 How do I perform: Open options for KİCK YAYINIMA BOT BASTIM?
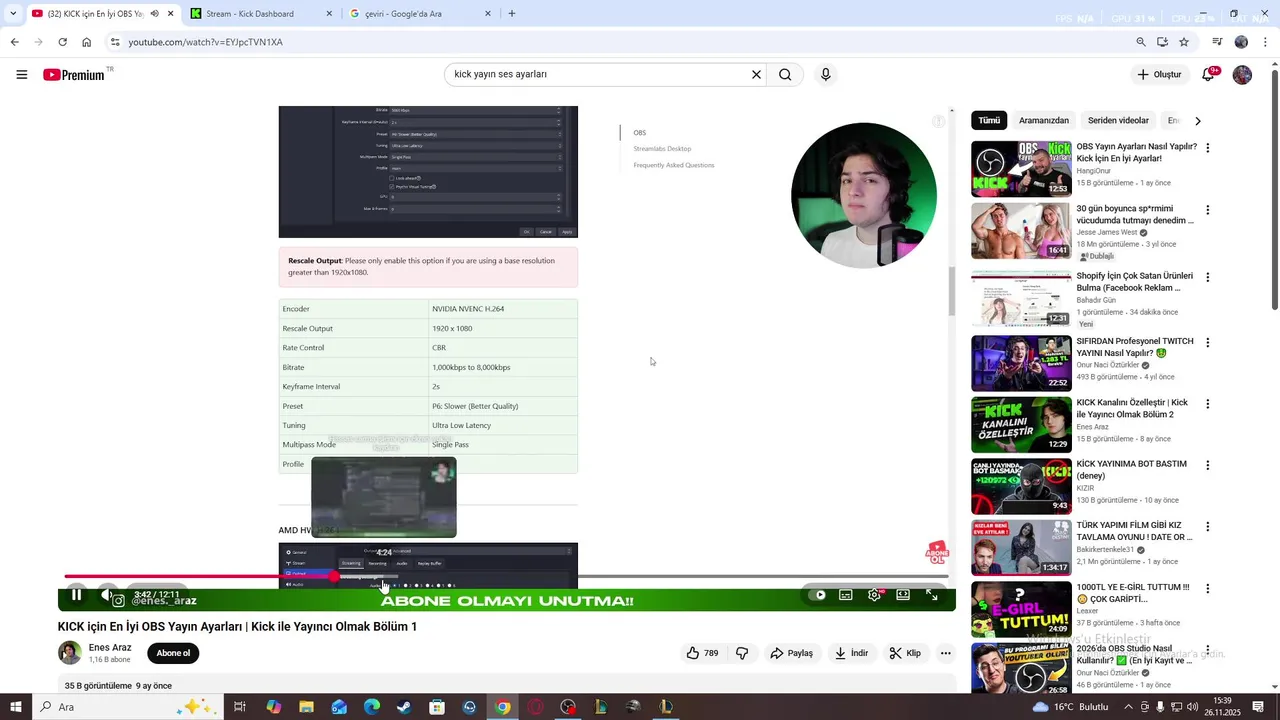point(1208,465)
